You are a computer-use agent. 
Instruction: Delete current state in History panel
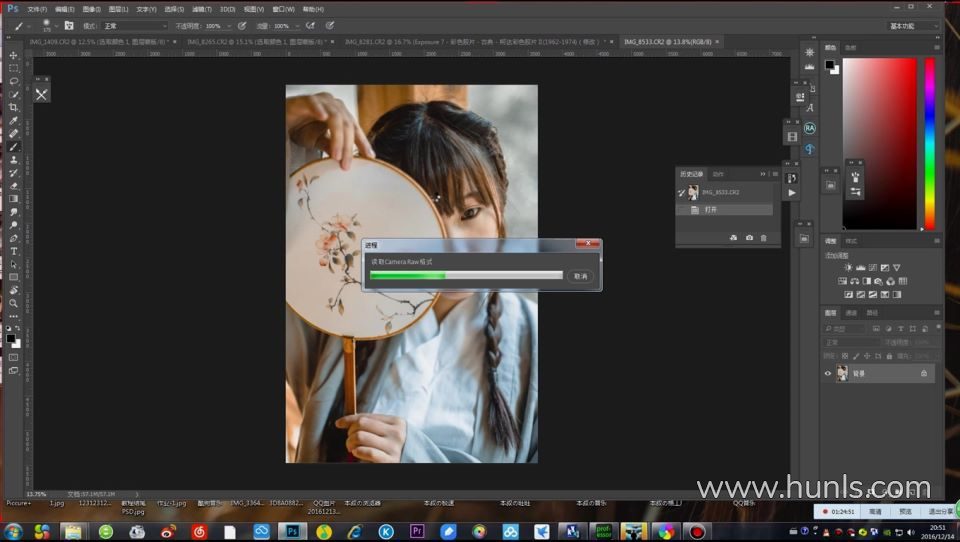pyautogui.click(x=764, y=238)
